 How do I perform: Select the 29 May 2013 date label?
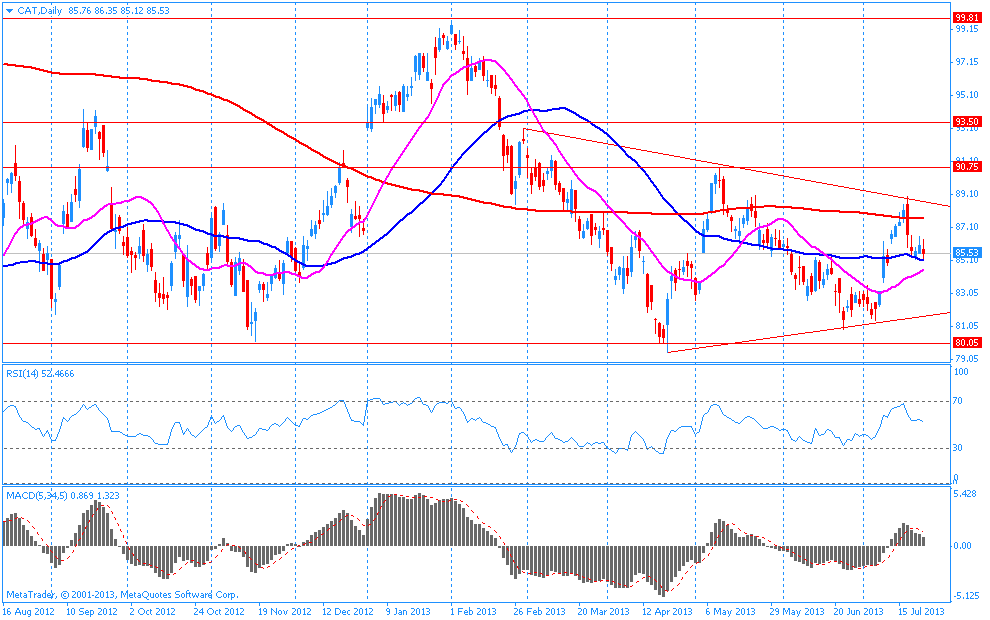[x=798, y=612]
